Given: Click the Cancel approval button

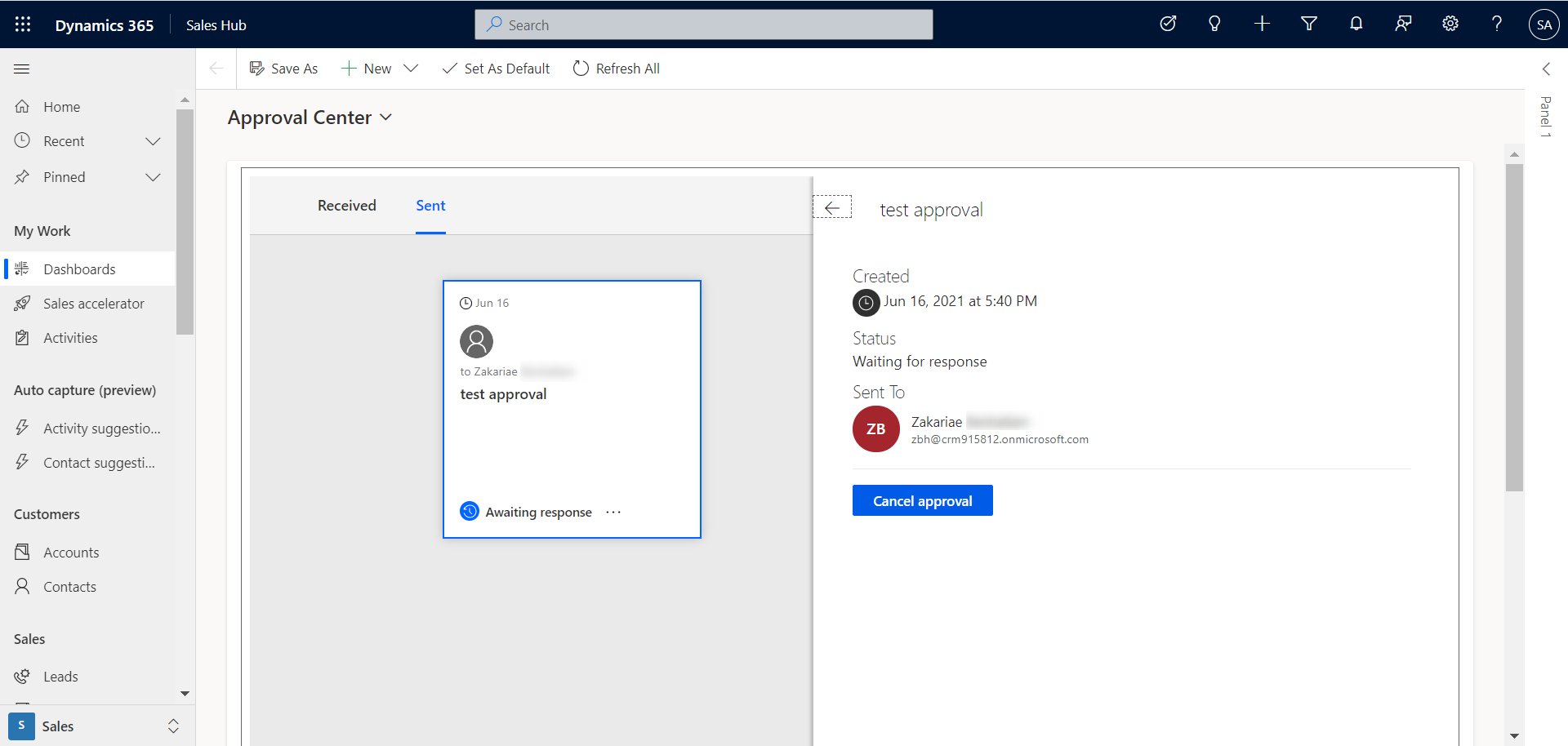Looking at the screenshot, I should pyautogui.click(x=922, y=500).
